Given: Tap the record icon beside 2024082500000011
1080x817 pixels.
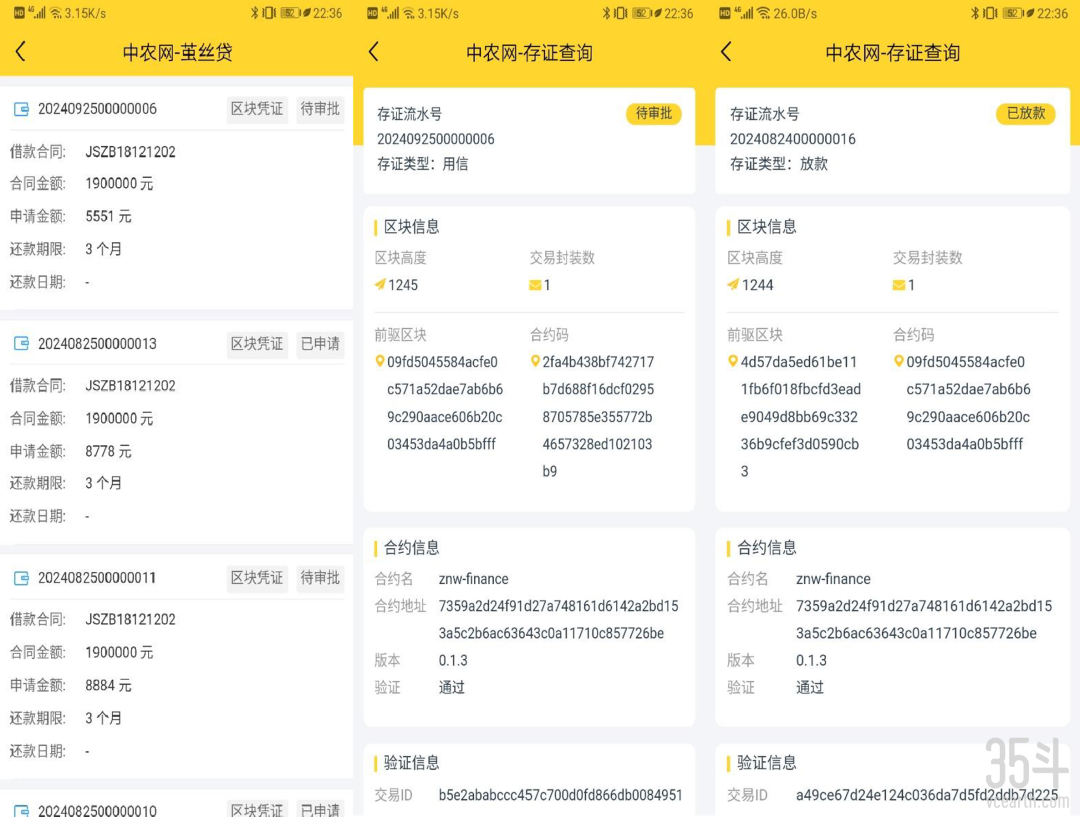Looking at the screenshot, I should [x=21, y=578].
